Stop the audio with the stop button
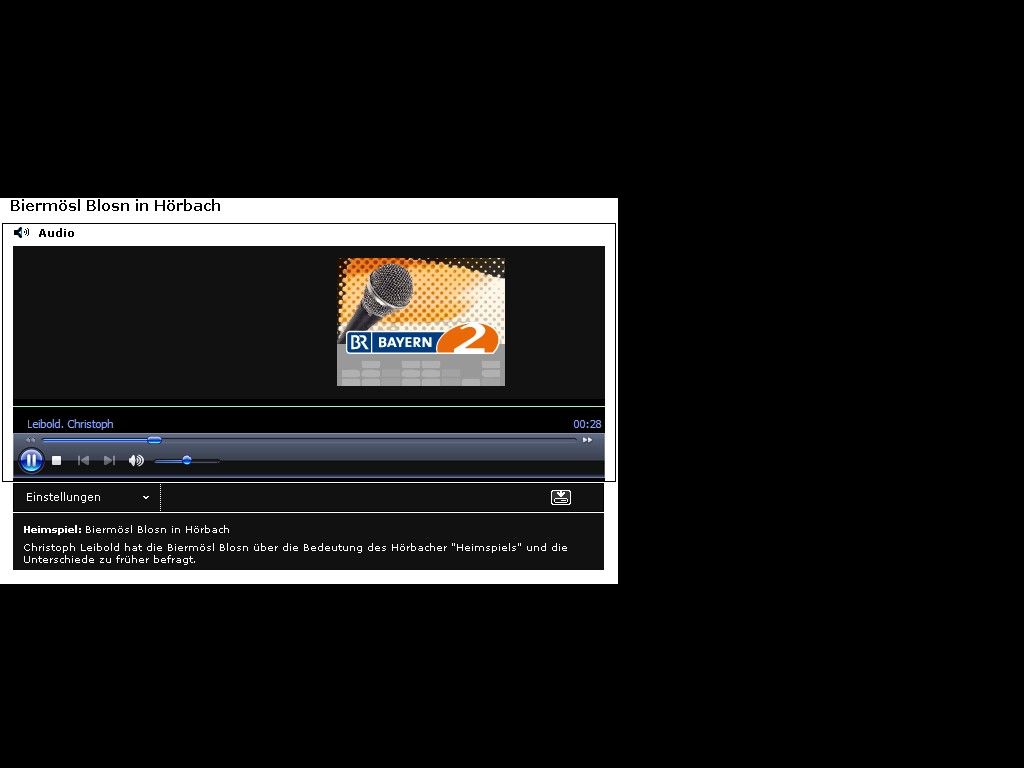 (57, 460)
